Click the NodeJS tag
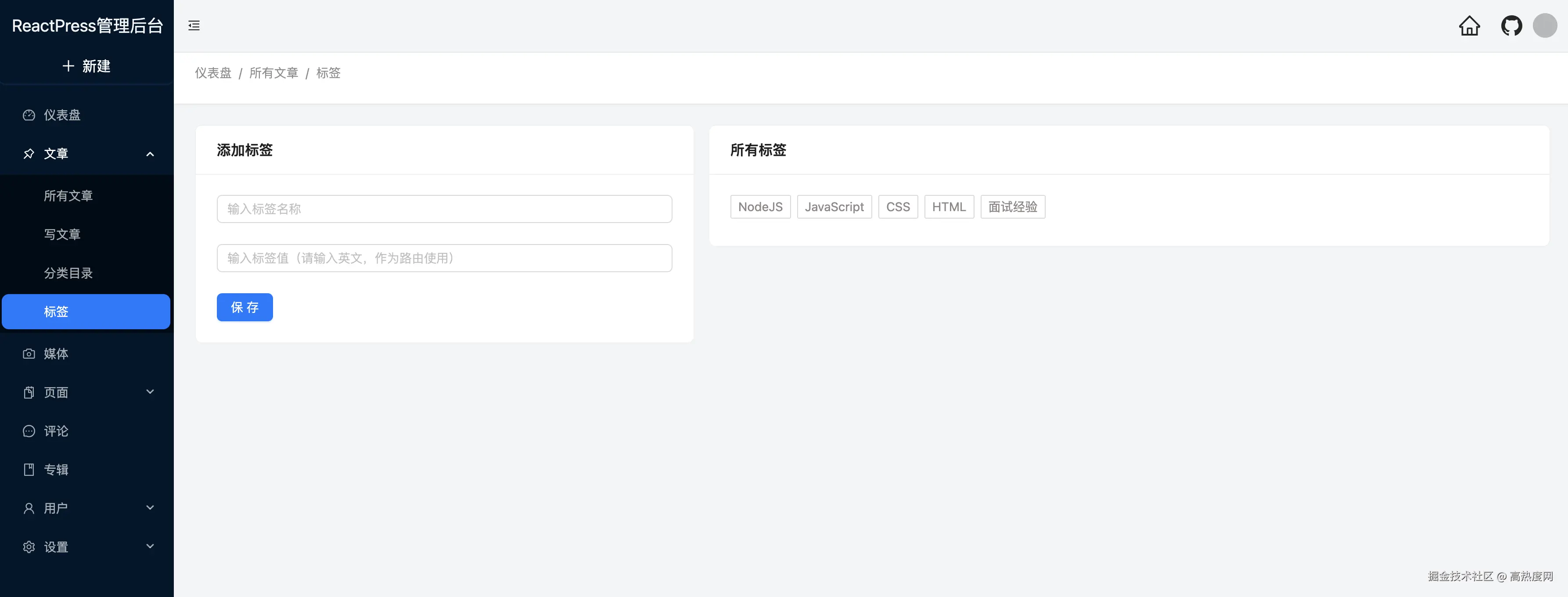The height and width of the screenshot is (597, 1568). tap(760, 207)
